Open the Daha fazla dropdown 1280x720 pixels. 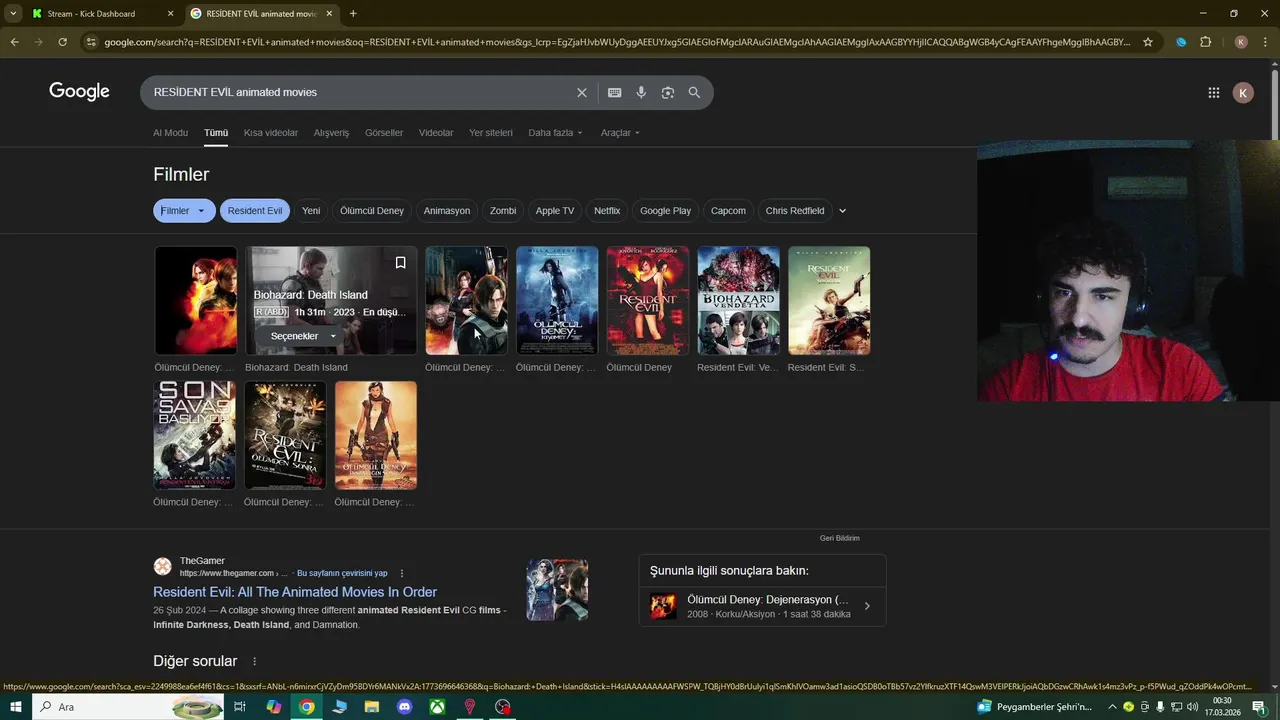click(555, 133)
